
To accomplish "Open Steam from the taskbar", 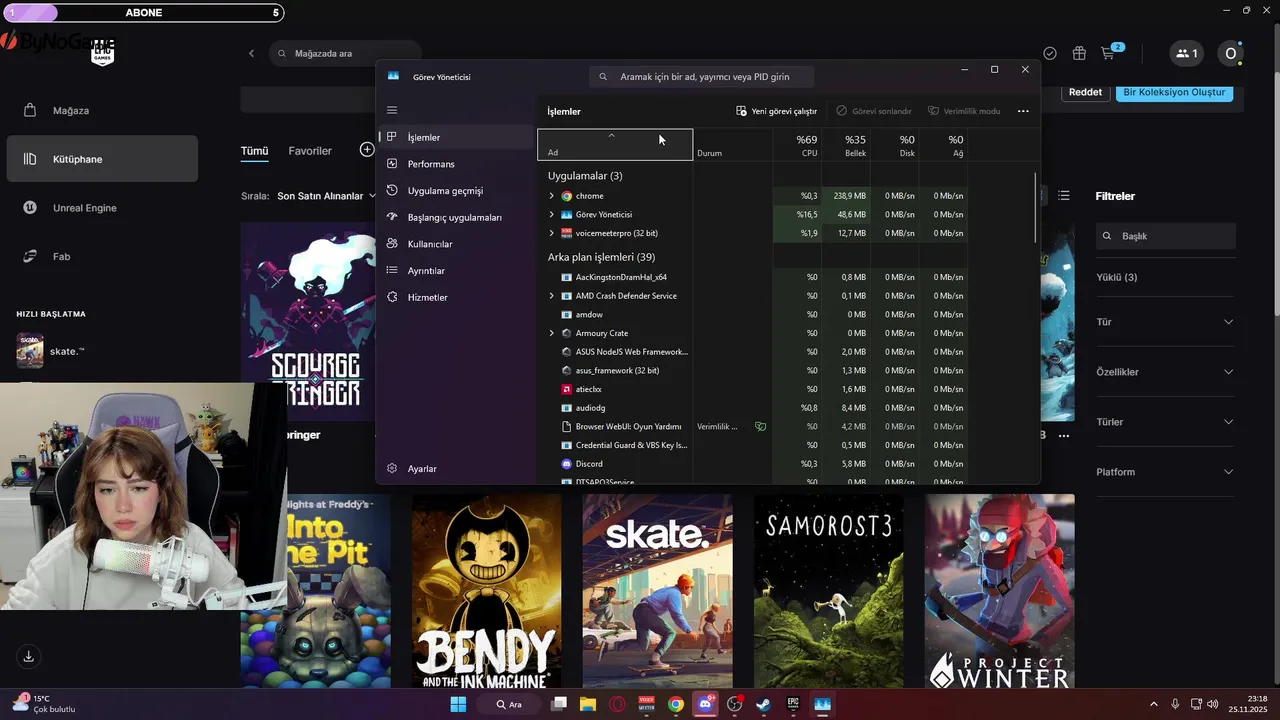I will click(763, 704).
